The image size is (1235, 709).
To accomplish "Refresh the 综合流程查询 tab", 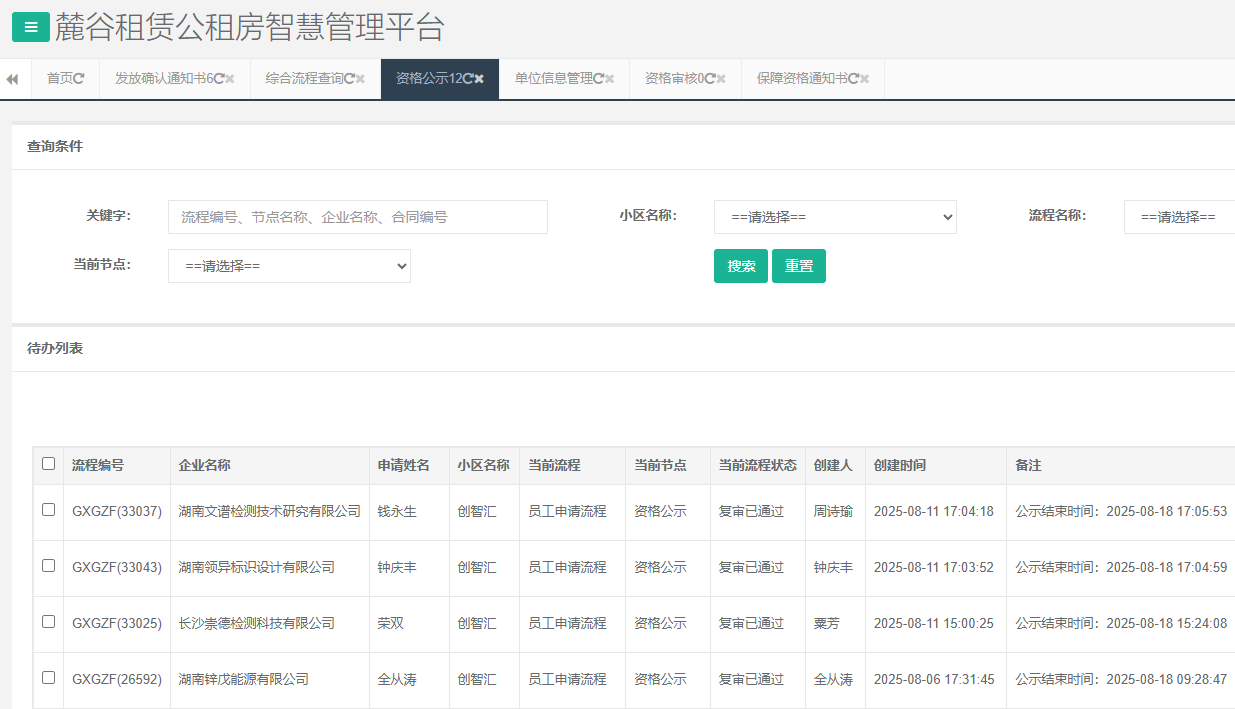I will tap(349, 79).
